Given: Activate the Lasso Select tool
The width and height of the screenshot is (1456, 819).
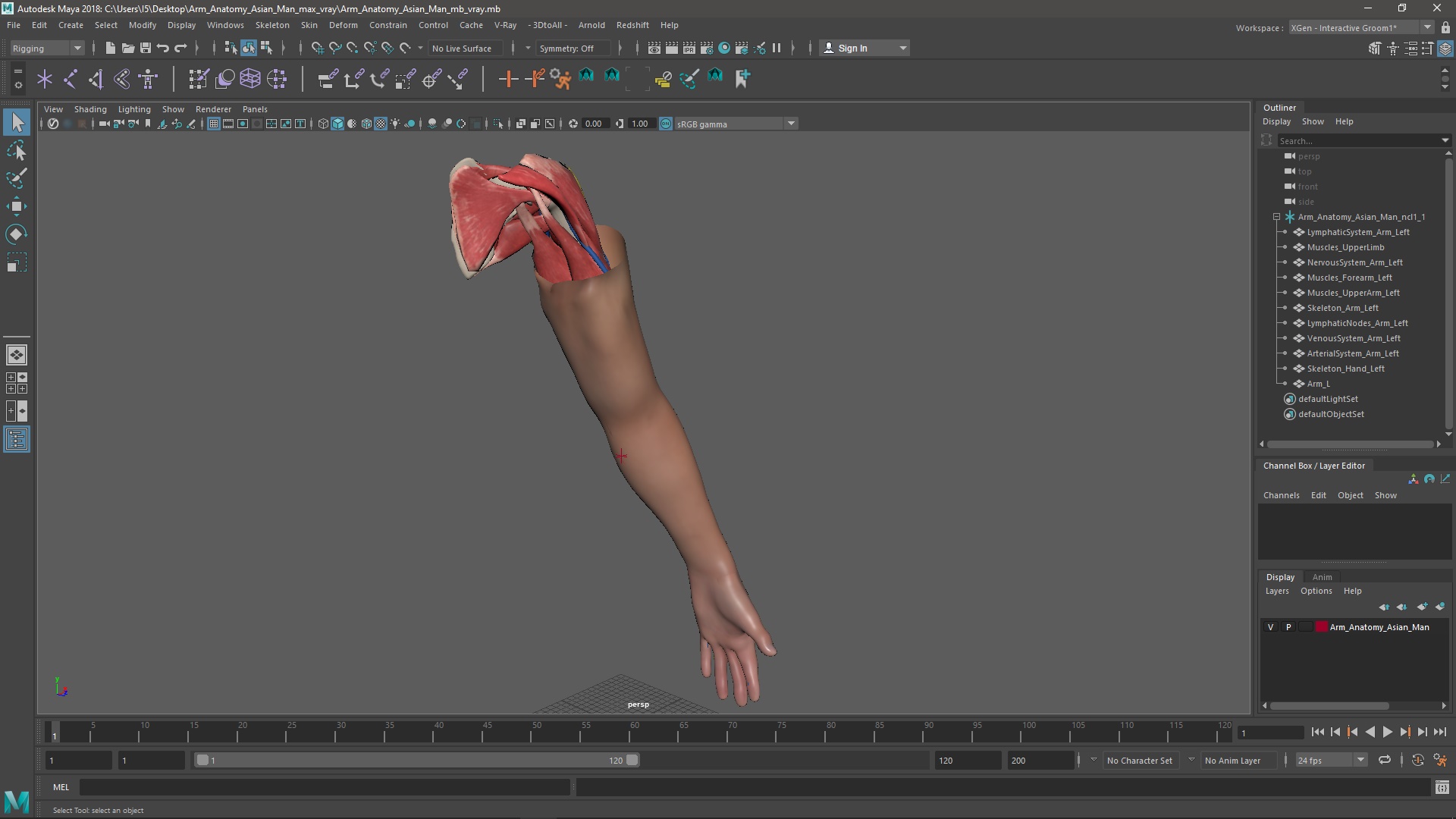Looking at the screenshot, I should [x=17, y=150].
